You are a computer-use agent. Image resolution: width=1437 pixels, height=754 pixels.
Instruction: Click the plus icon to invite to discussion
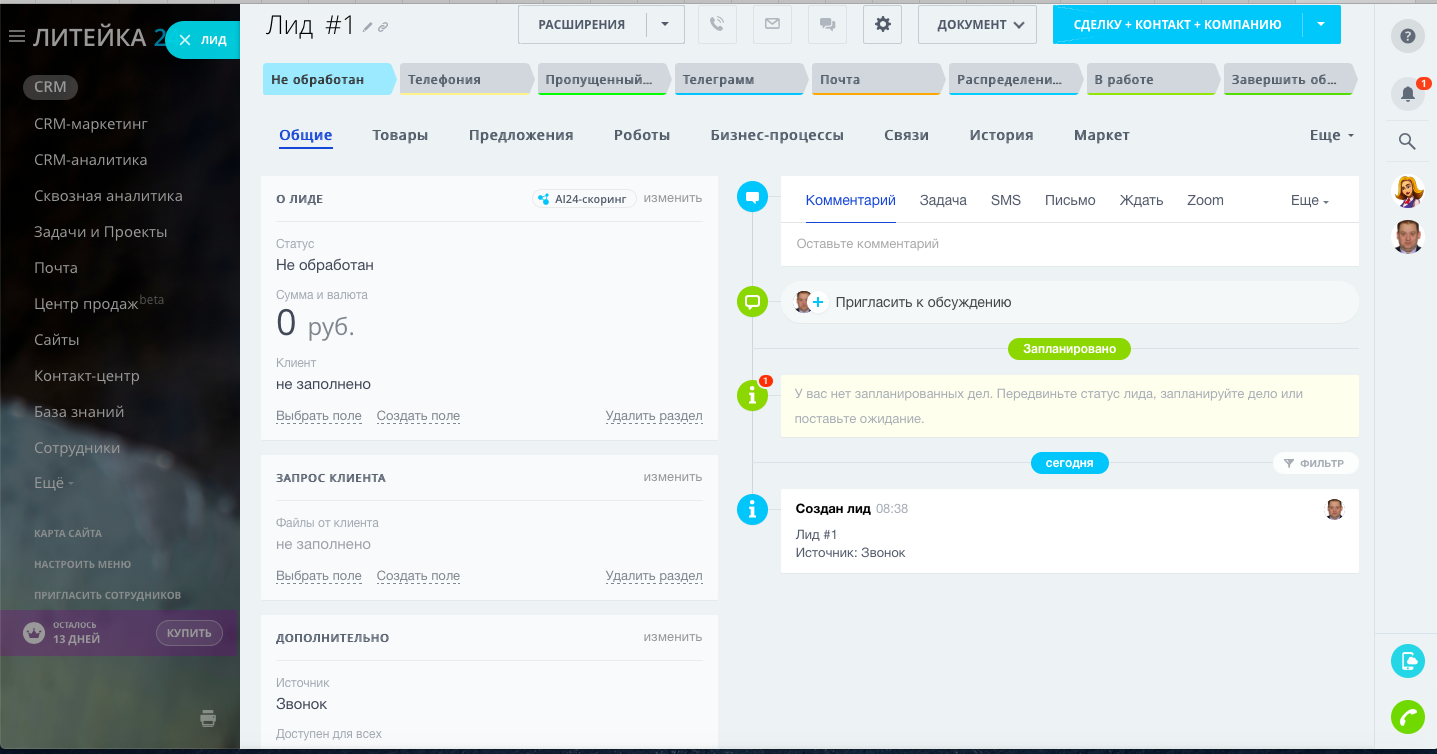click(817, 302)
